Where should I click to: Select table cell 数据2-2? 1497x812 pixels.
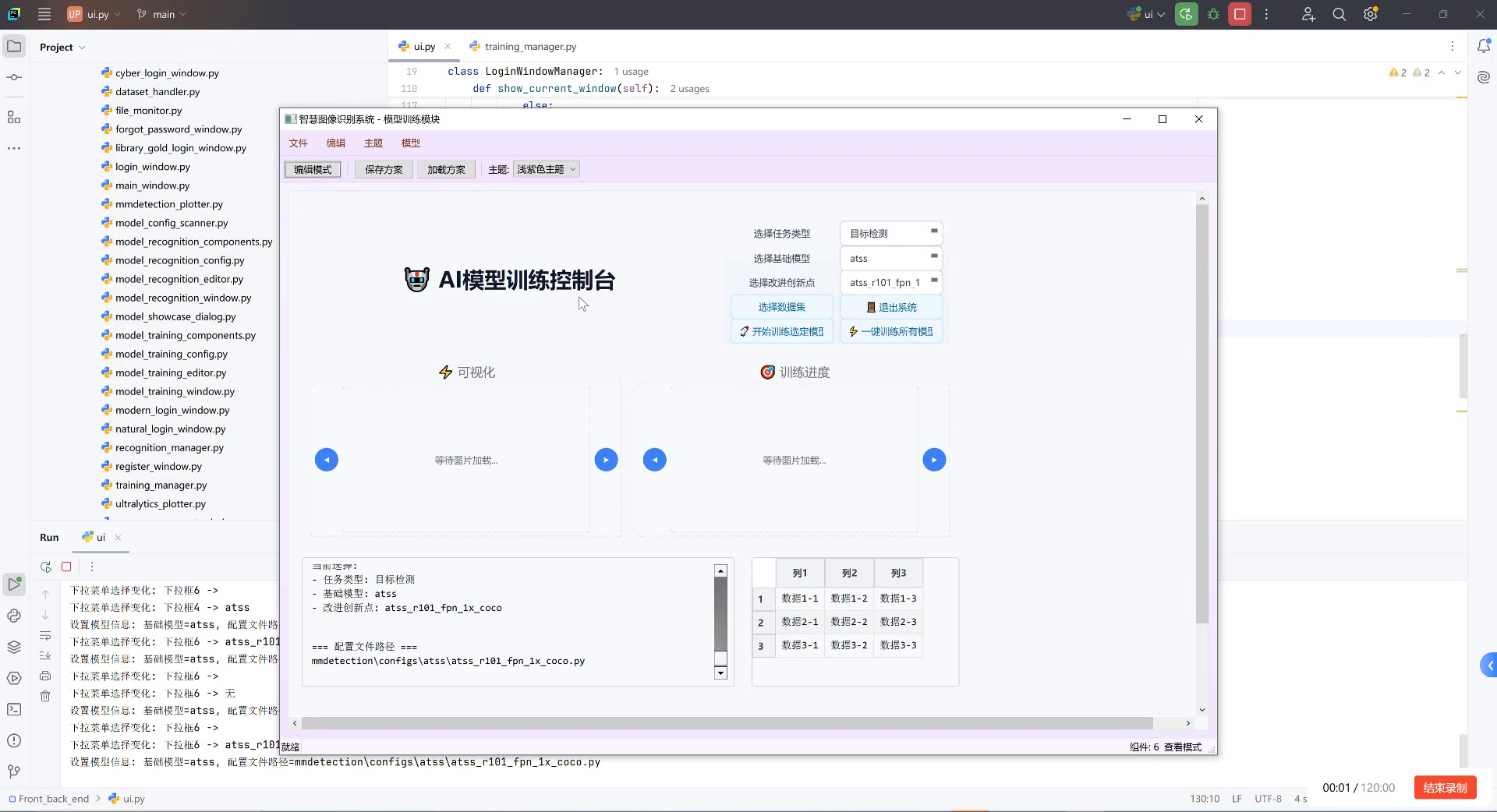point(849,622)
